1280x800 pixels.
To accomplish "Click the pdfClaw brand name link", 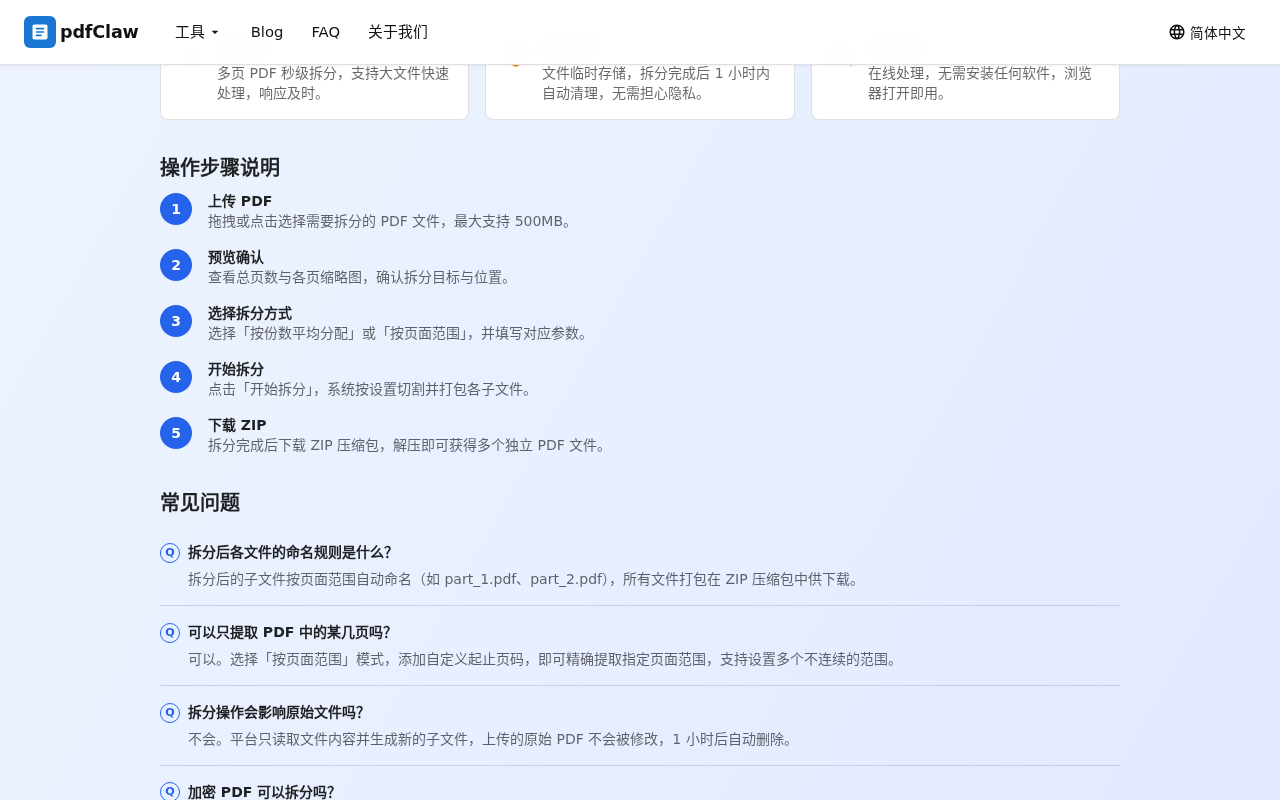I will tap(99, 32).
